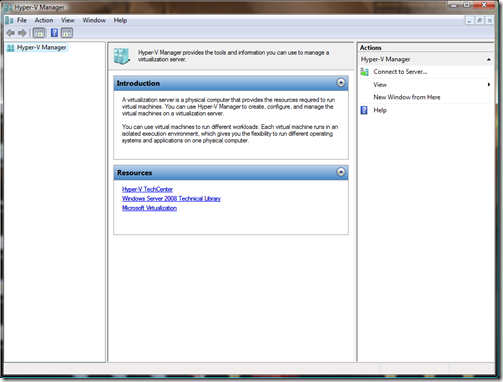
Task: Click the Back arrow toolbar icon
Action: coord(11,33)
